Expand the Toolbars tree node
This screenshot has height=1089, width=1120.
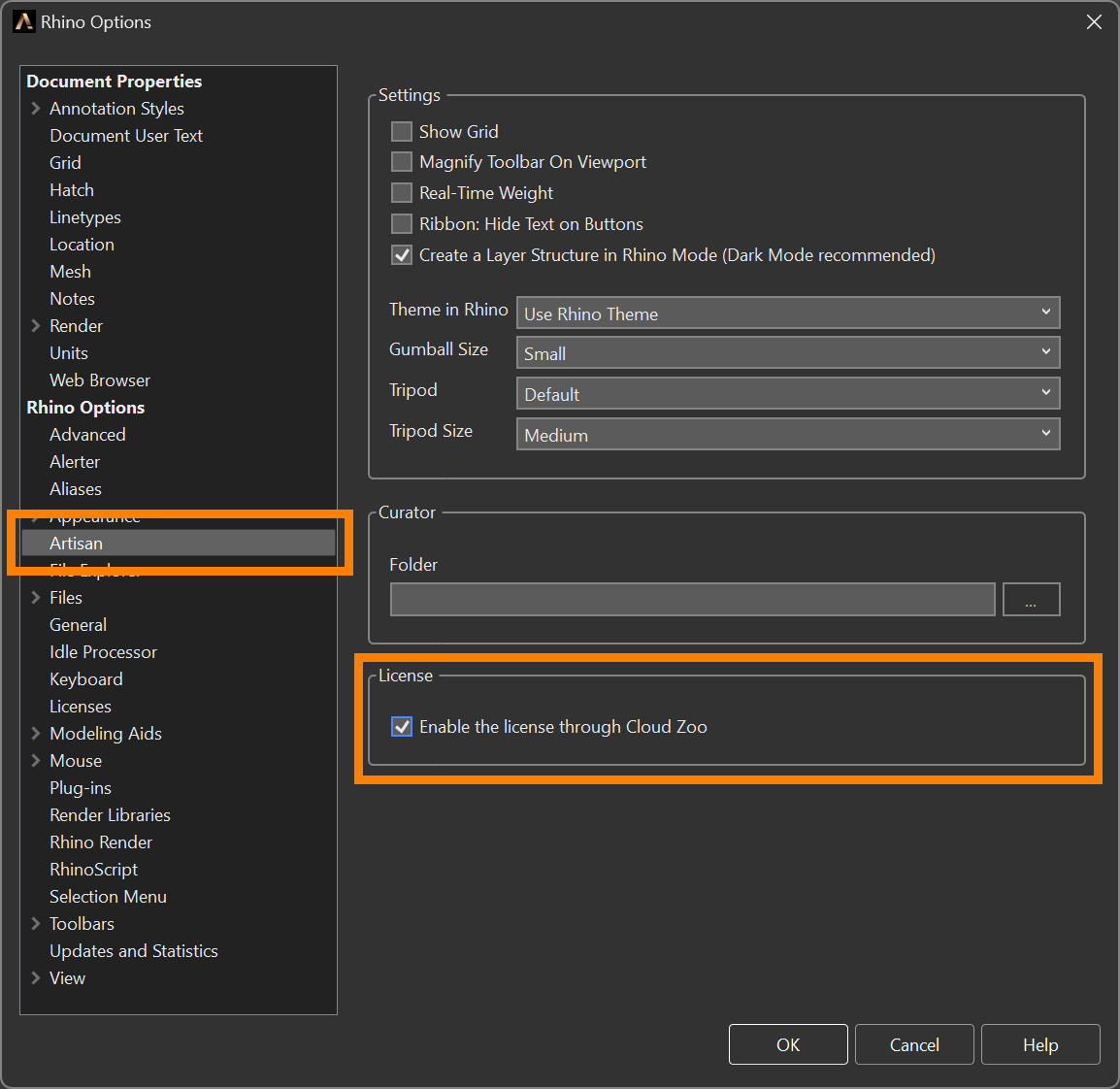(x=36, y=924)
